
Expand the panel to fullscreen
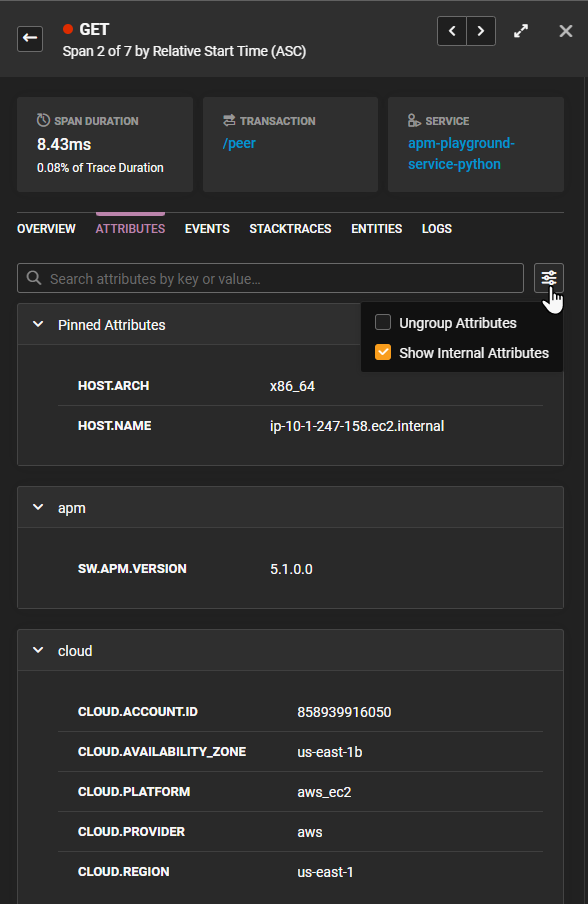[521, 31]
